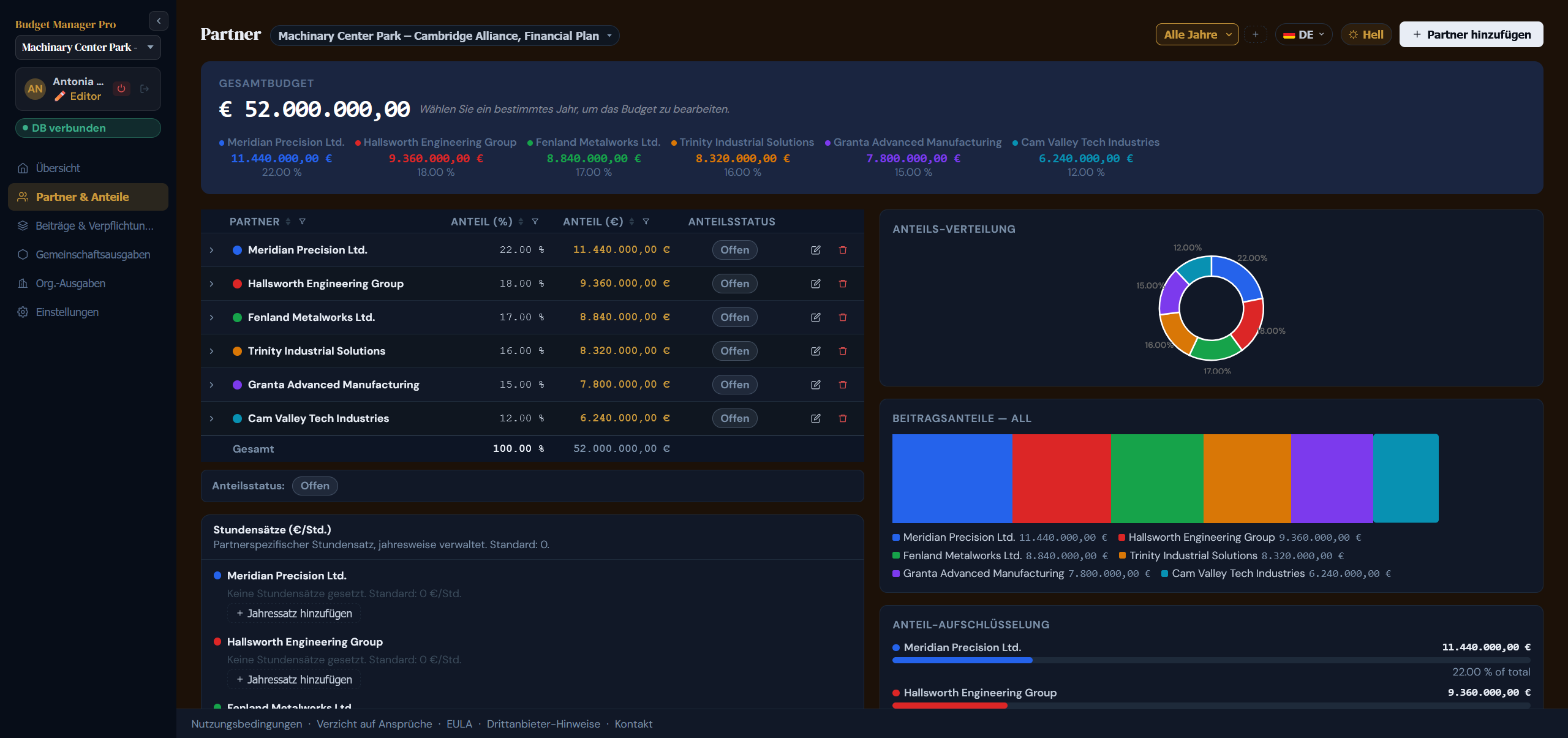Click the Partner hinzufügen button
The height and width of the screenshot is (738, 1568).
(1471, 35)
